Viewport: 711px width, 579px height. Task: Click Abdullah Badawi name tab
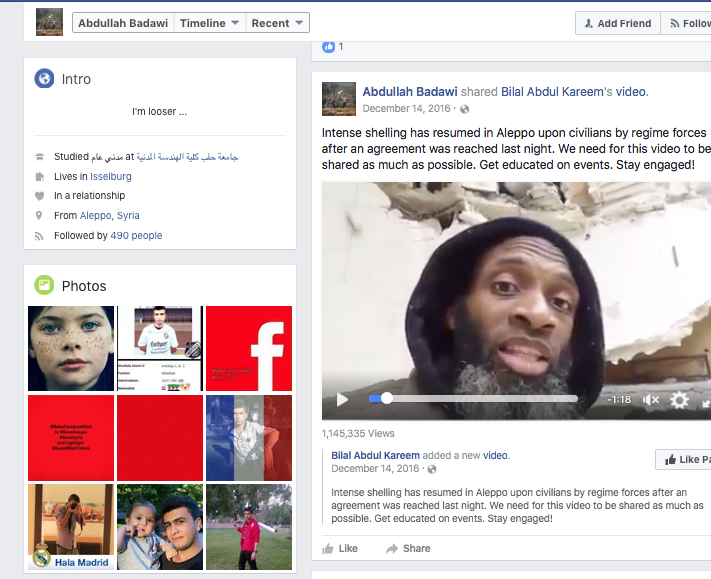pyautogui.click(x=123, y=23)
